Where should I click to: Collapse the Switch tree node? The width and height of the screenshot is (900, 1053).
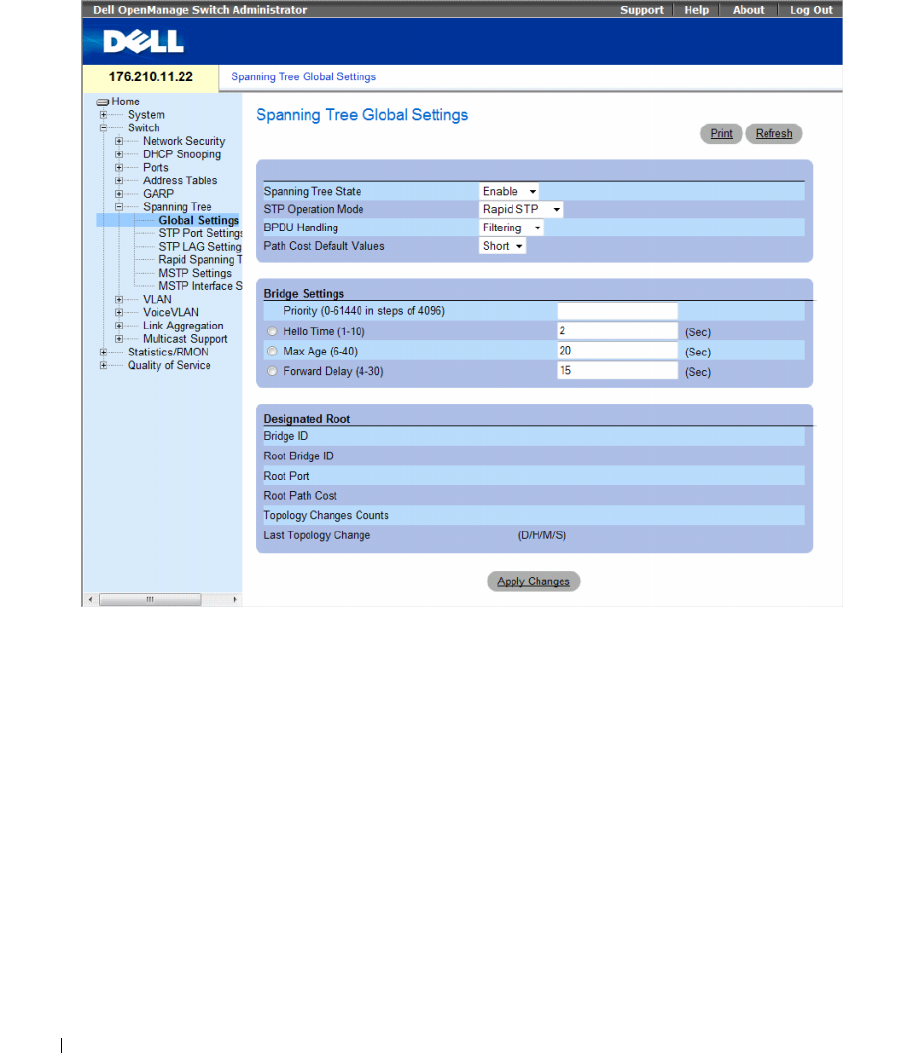point(103,128)
